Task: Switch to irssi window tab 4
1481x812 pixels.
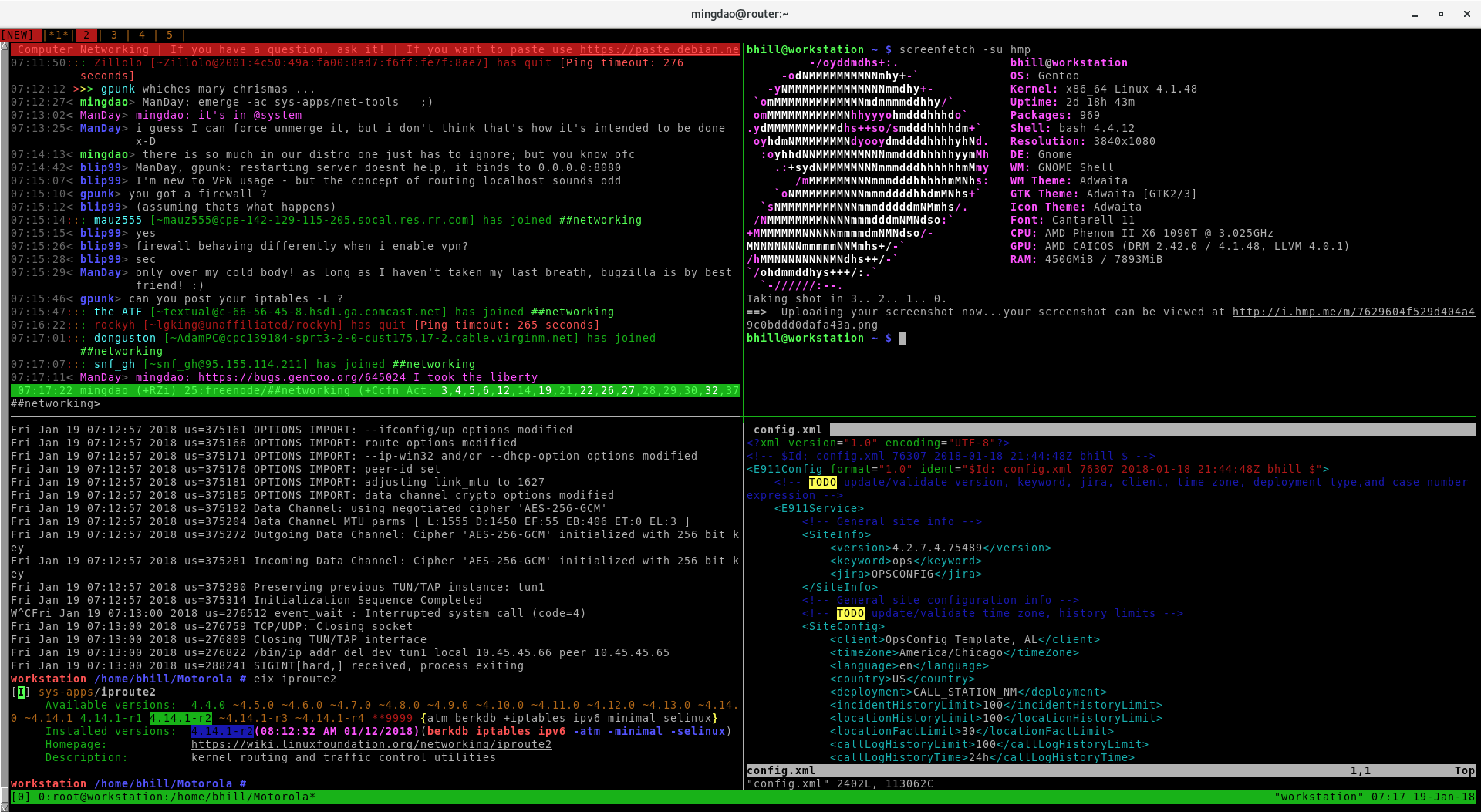Action: (142, 35)
